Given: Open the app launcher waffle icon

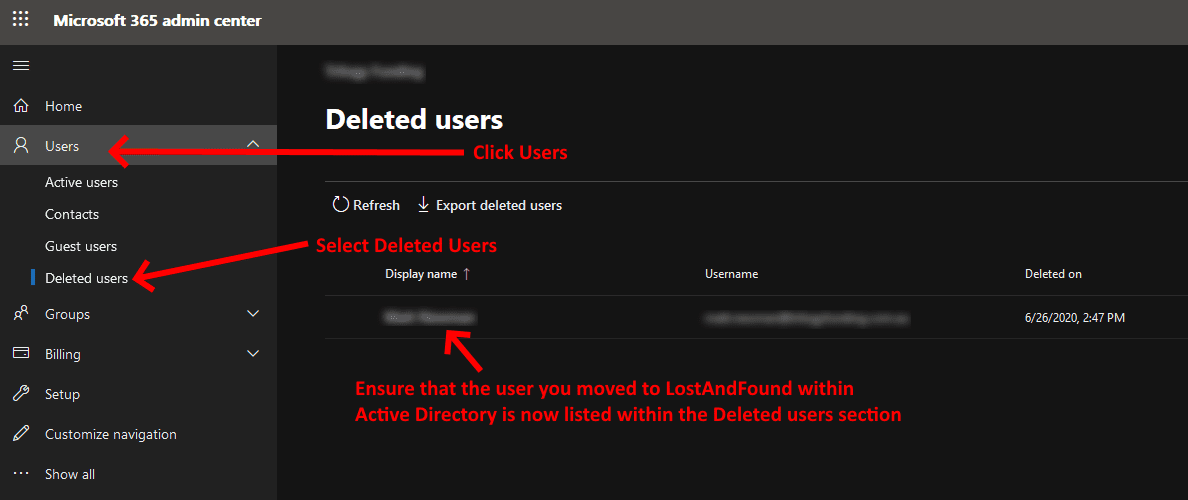Looking at the screenshot, I should pyautogui.click(x=21, y=20).
